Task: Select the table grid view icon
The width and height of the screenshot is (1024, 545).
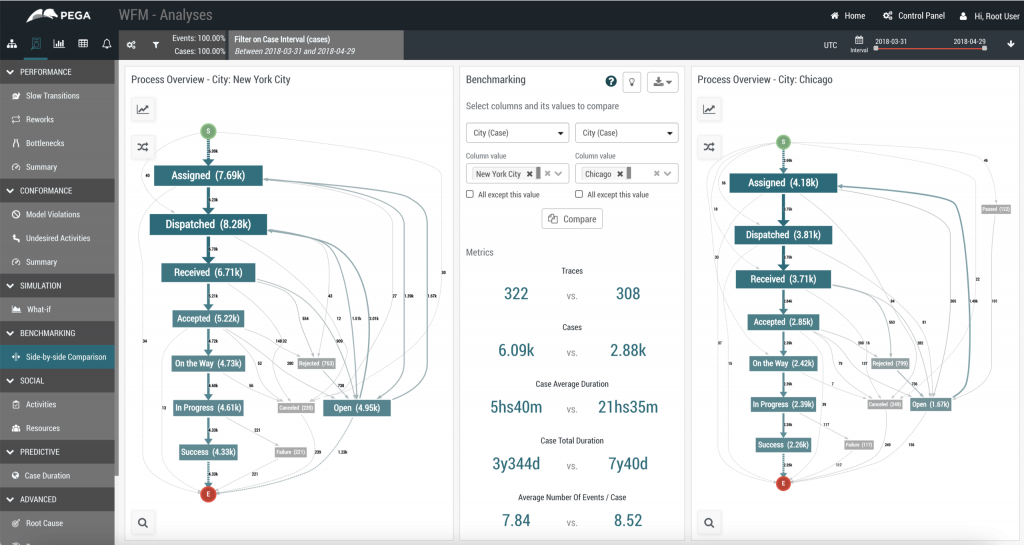Action: point(83,44)
